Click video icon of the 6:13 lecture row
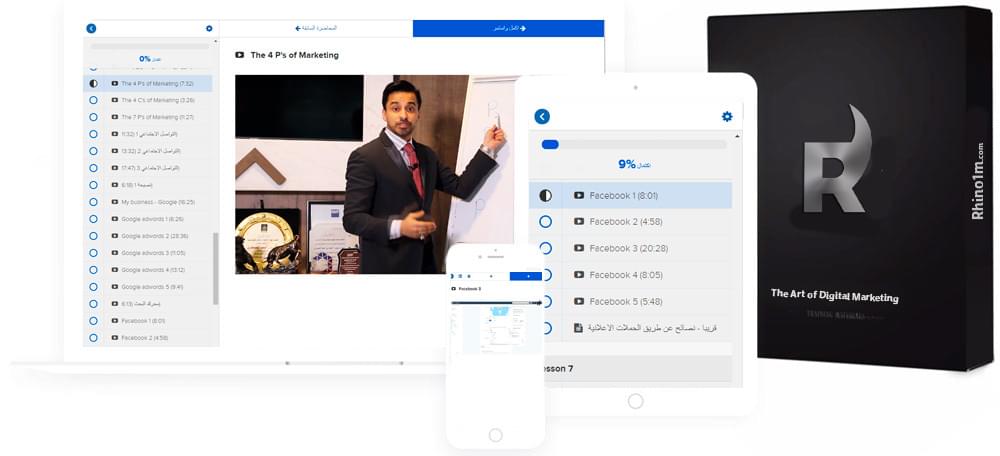The image size is (1000, 456). (x=115, y=304)
